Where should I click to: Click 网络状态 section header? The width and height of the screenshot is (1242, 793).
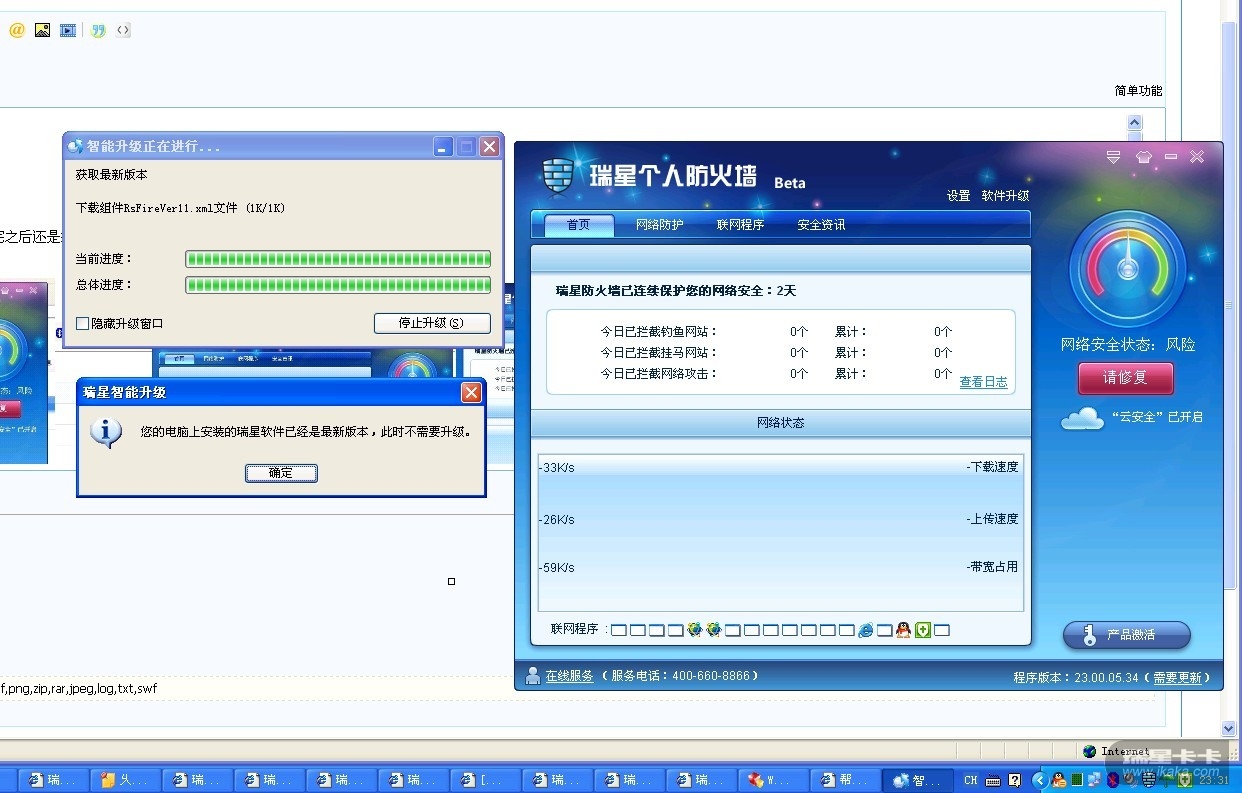780,423
